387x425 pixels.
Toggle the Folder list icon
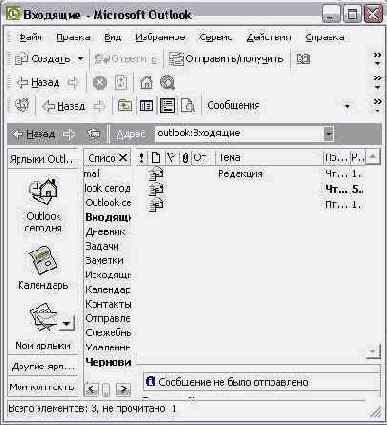(146, 106)
